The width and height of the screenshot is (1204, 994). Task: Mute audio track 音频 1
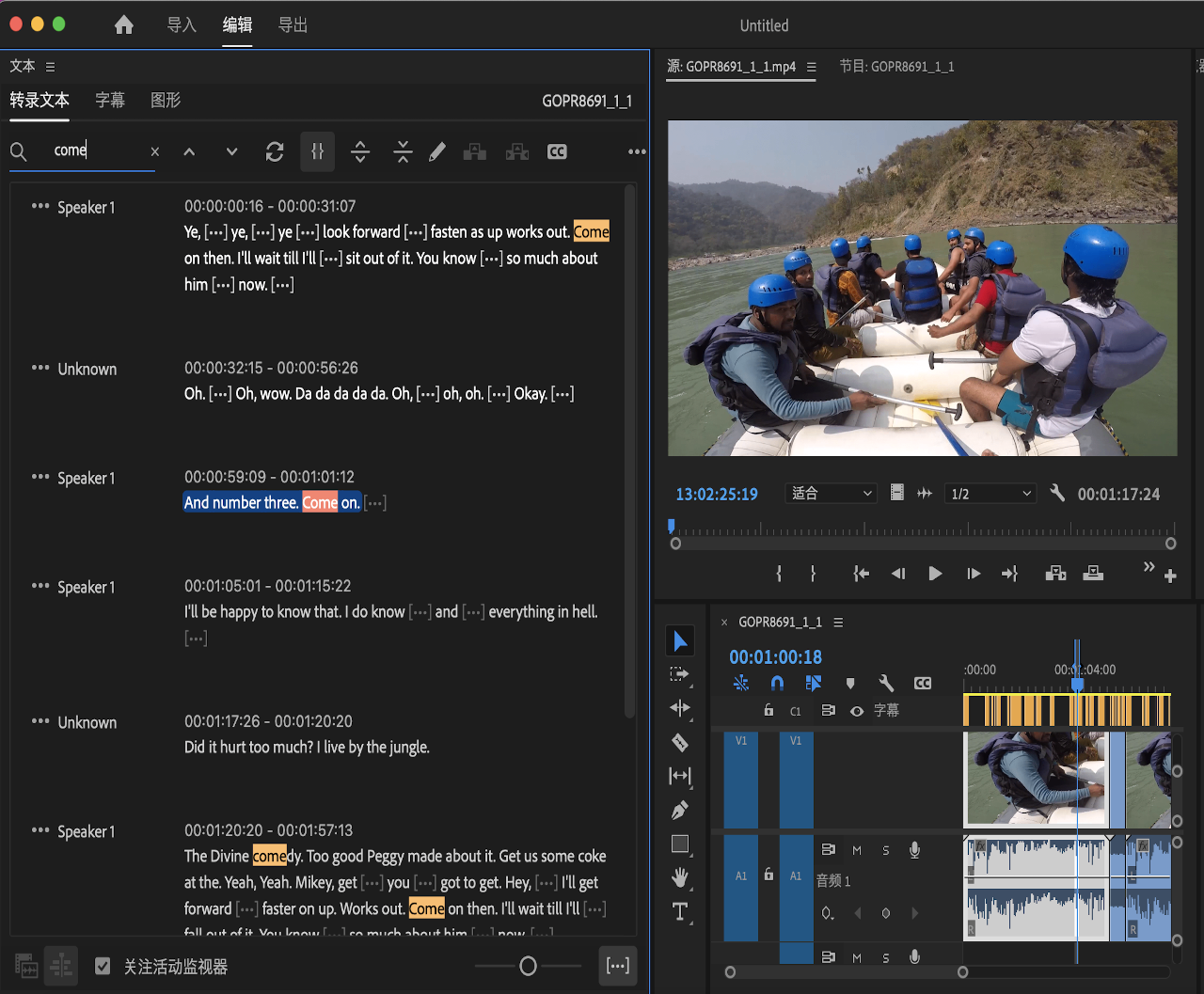[x=857, y=850]
